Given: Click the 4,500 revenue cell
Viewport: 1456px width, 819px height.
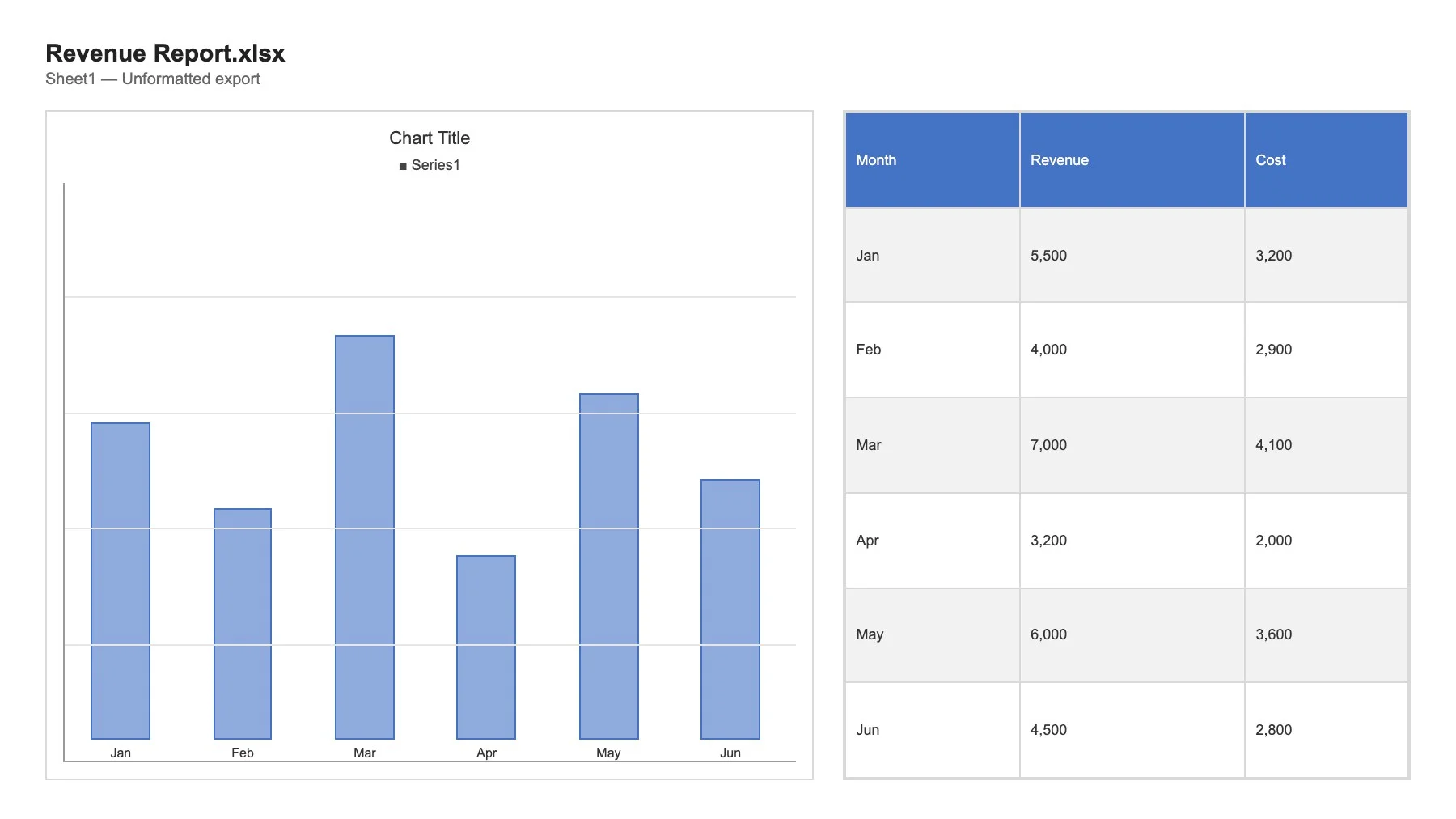Looking at the screenshot, I should 1132,730.
